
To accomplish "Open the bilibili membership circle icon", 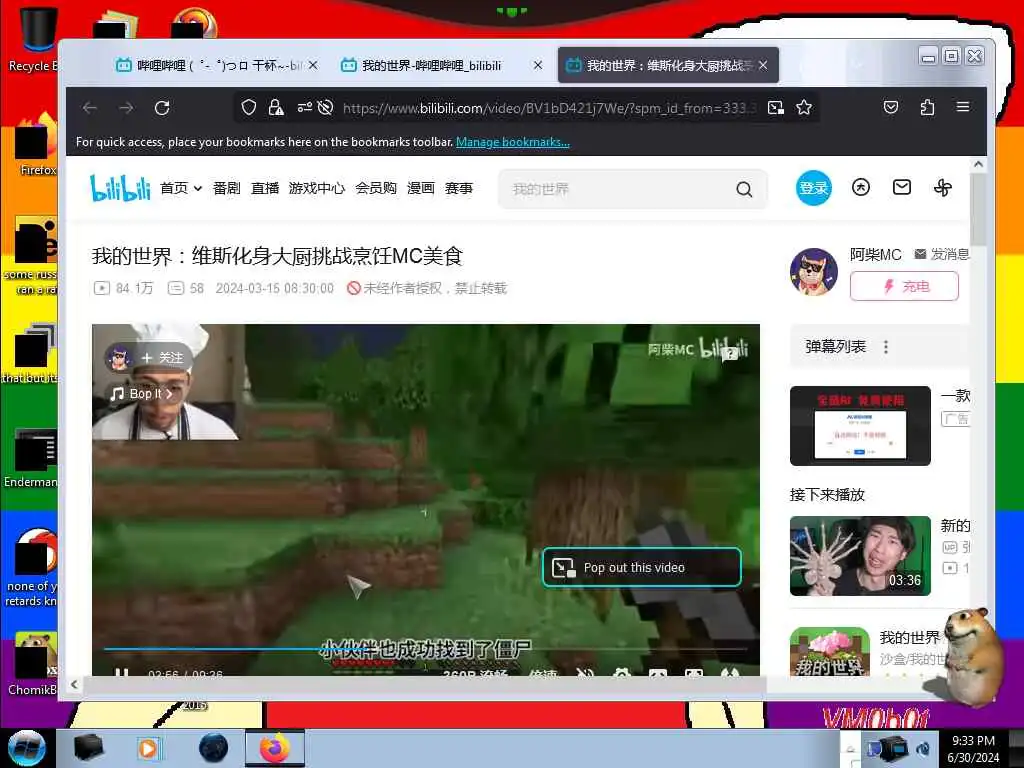I will (861, 188).
